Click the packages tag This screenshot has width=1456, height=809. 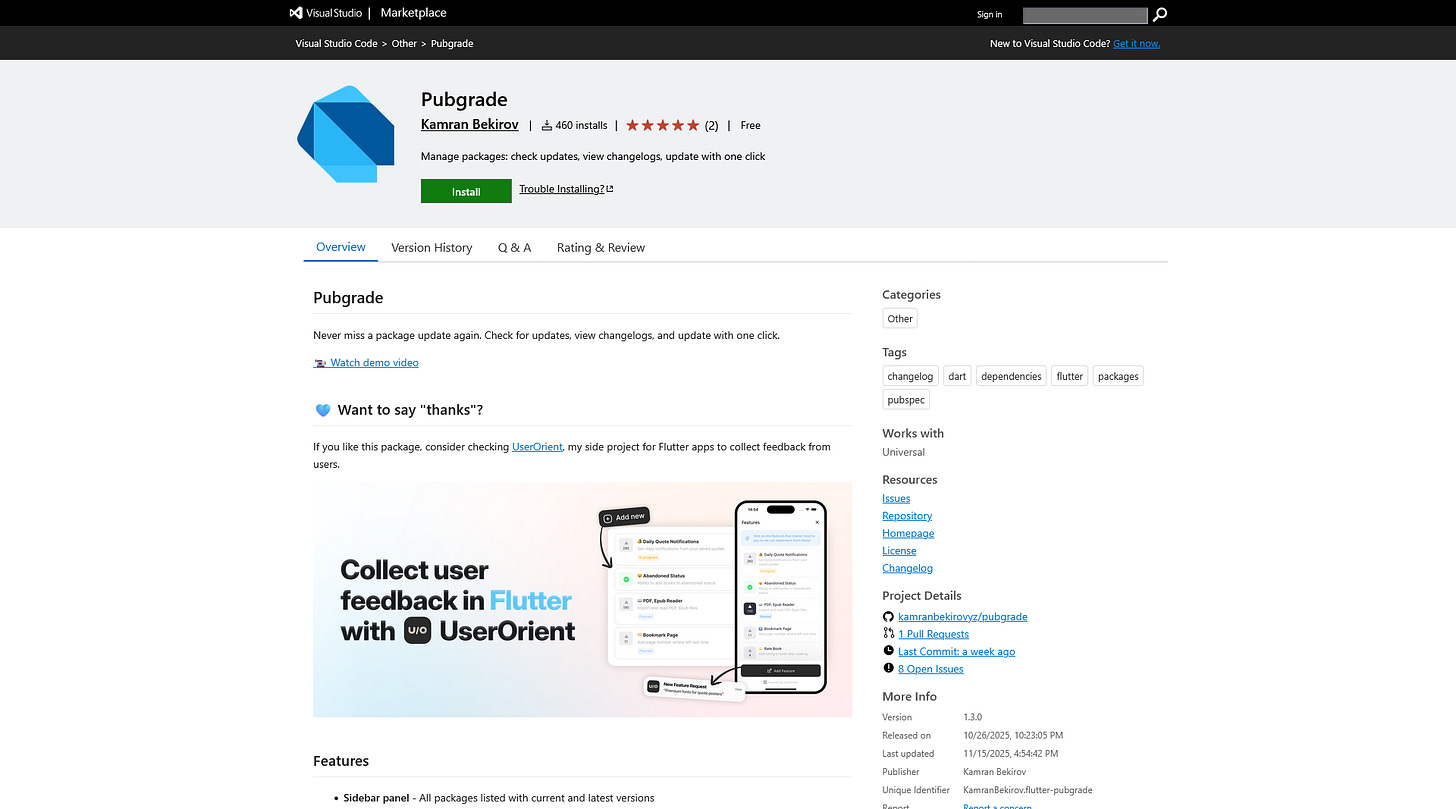click(1118, 377)
